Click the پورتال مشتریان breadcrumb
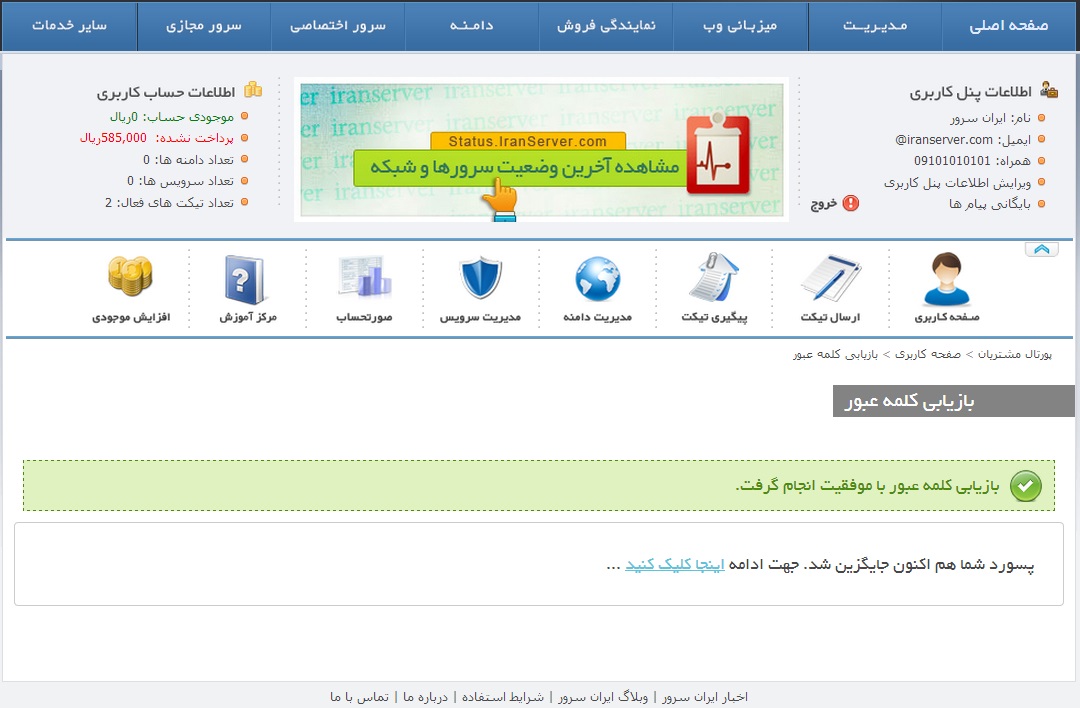 [1015, 354]
